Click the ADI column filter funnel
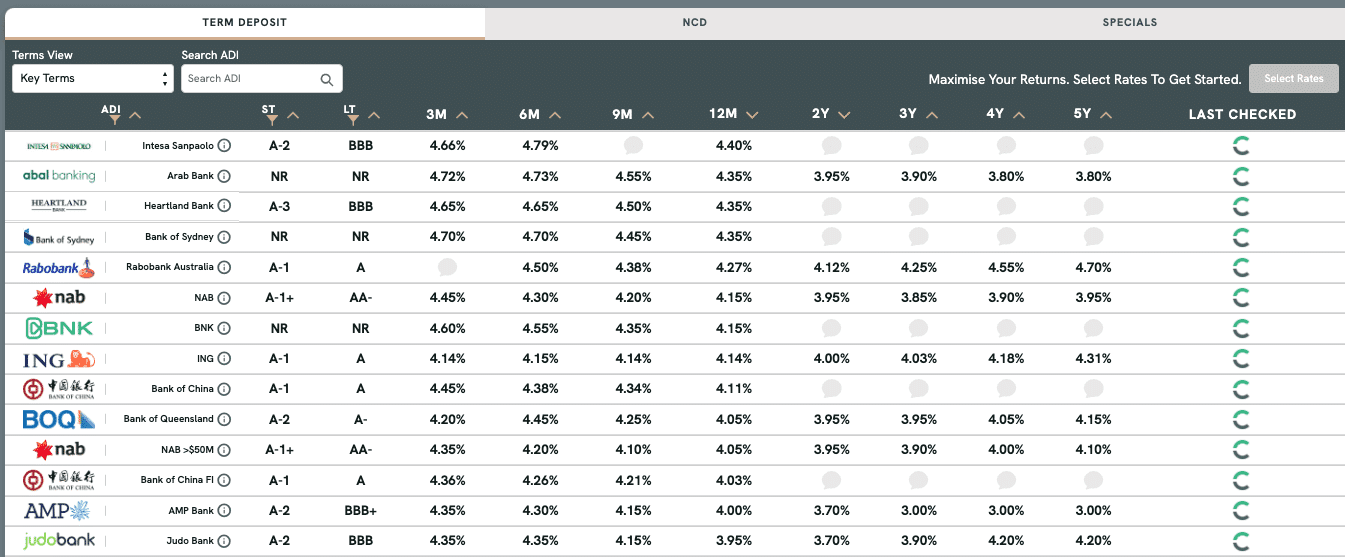1345x557 pixels. pyautogui.click(x=115, y=120)
